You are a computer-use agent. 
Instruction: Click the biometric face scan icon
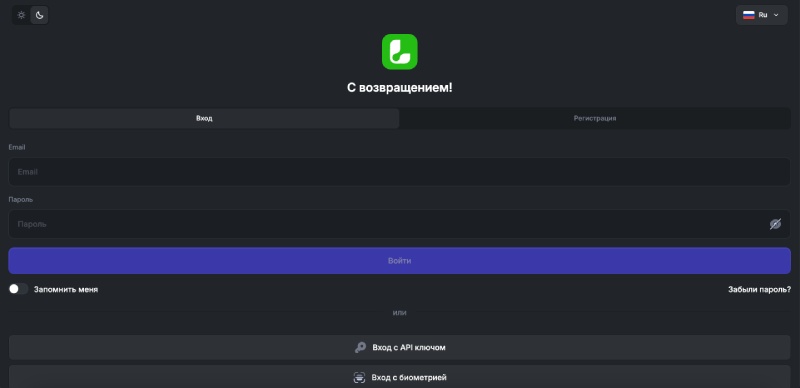[x=360, y=377]
